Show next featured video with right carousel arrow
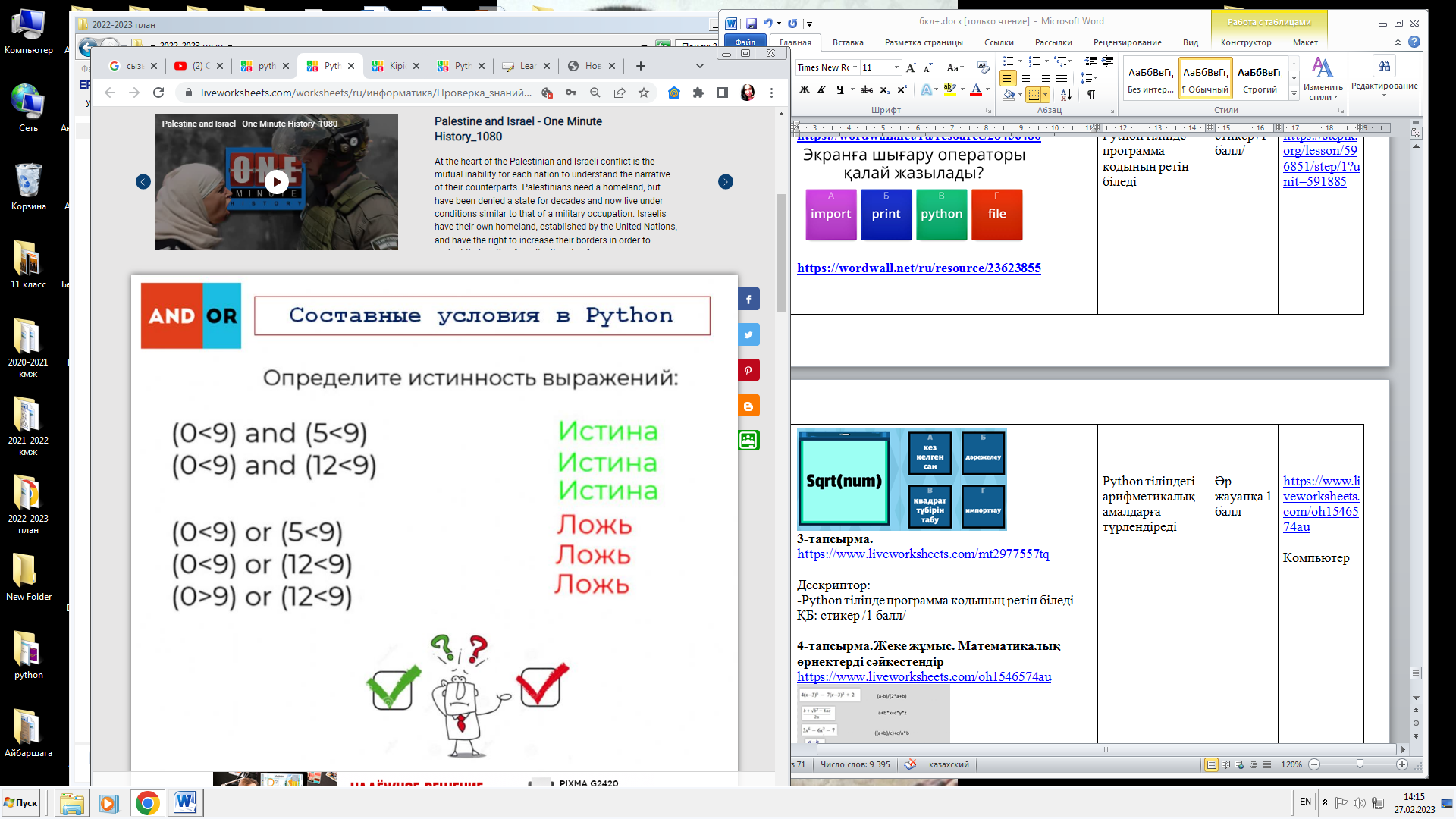The width and height of the screenshot is (1456, 819). [x=726, y=181]
